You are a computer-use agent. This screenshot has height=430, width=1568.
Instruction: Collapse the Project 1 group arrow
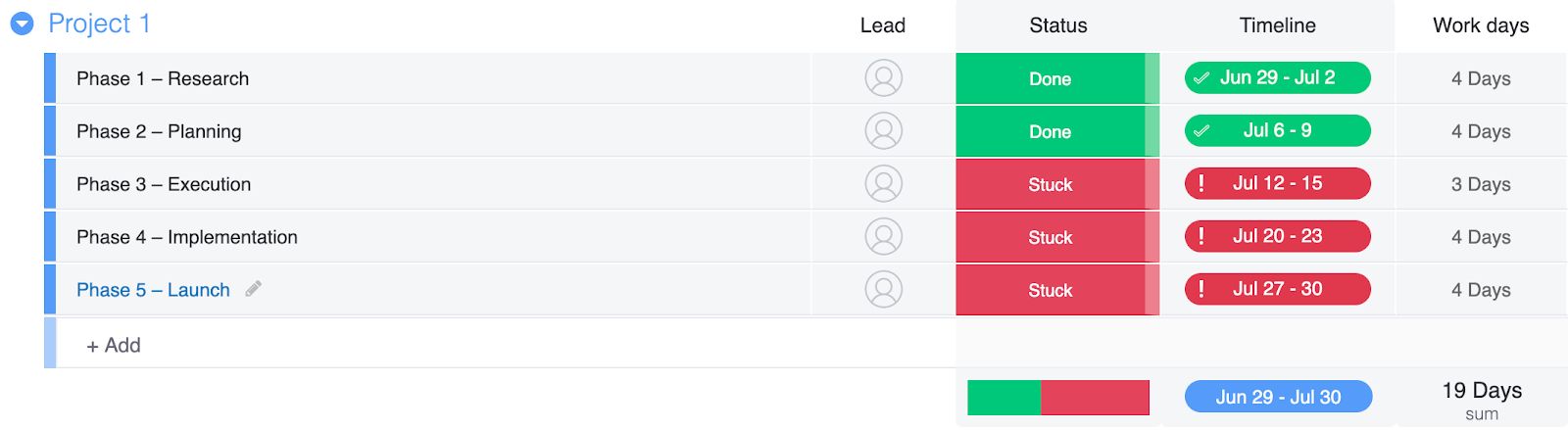click(x=22, y=24)
